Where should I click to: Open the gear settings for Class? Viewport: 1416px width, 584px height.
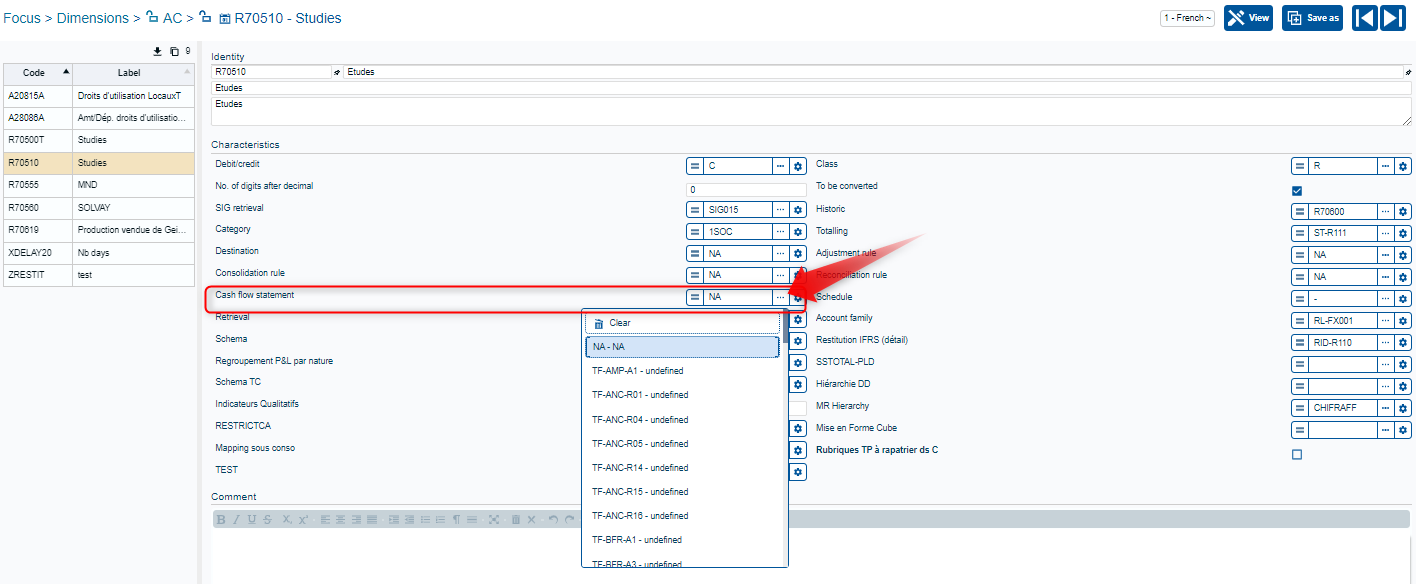tap(1403, 166)
